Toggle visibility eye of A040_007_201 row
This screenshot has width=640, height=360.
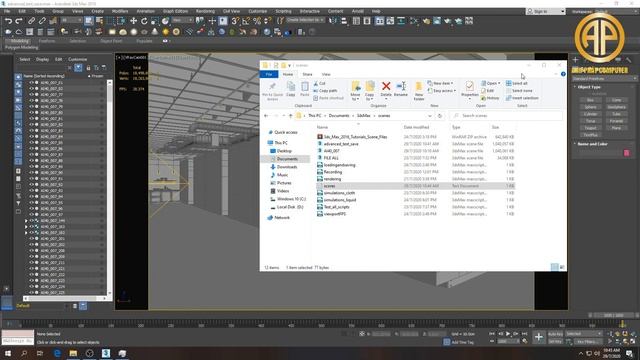click(31, 238)
